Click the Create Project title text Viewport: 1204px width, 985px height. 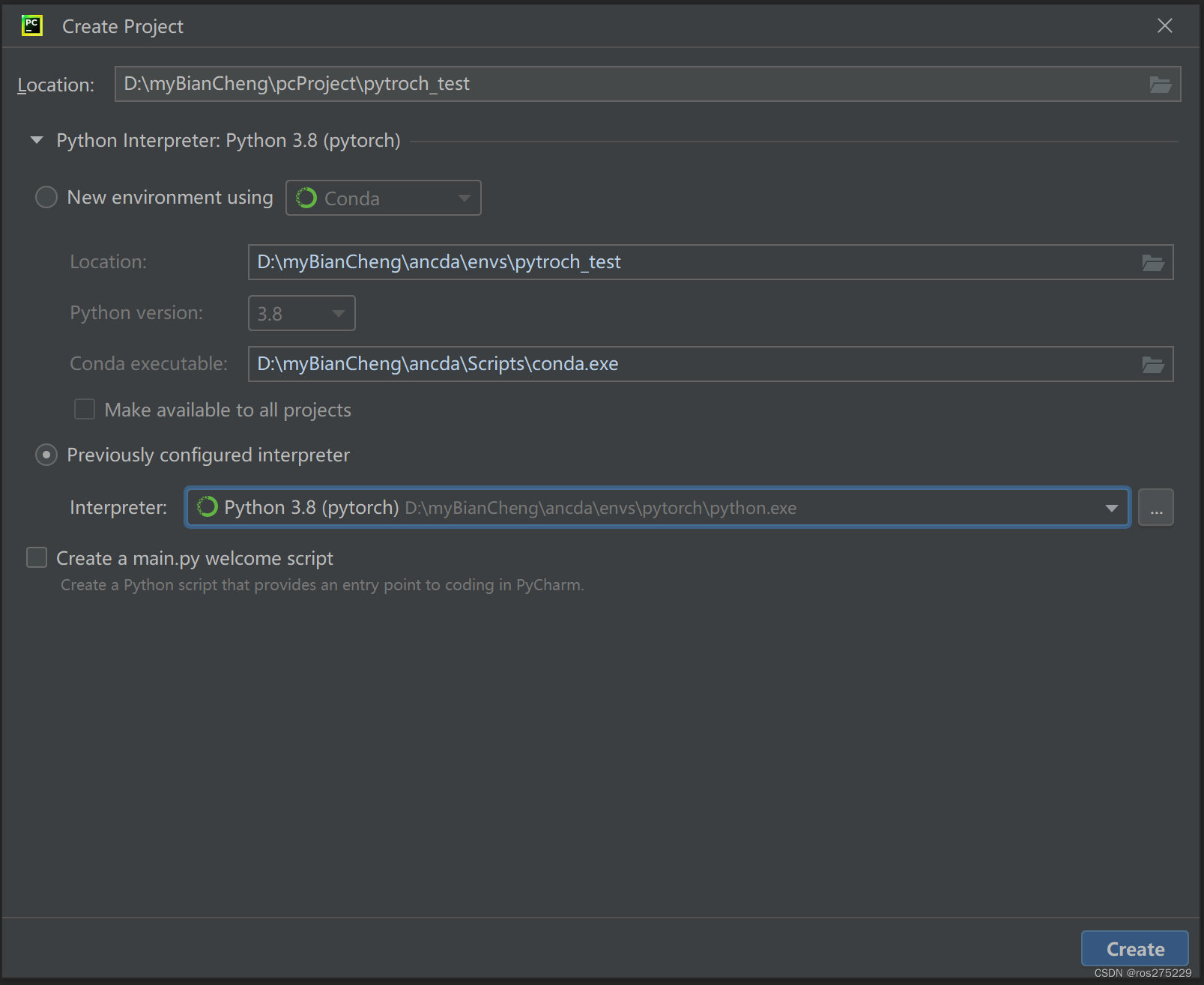click(x=122, y=26)
